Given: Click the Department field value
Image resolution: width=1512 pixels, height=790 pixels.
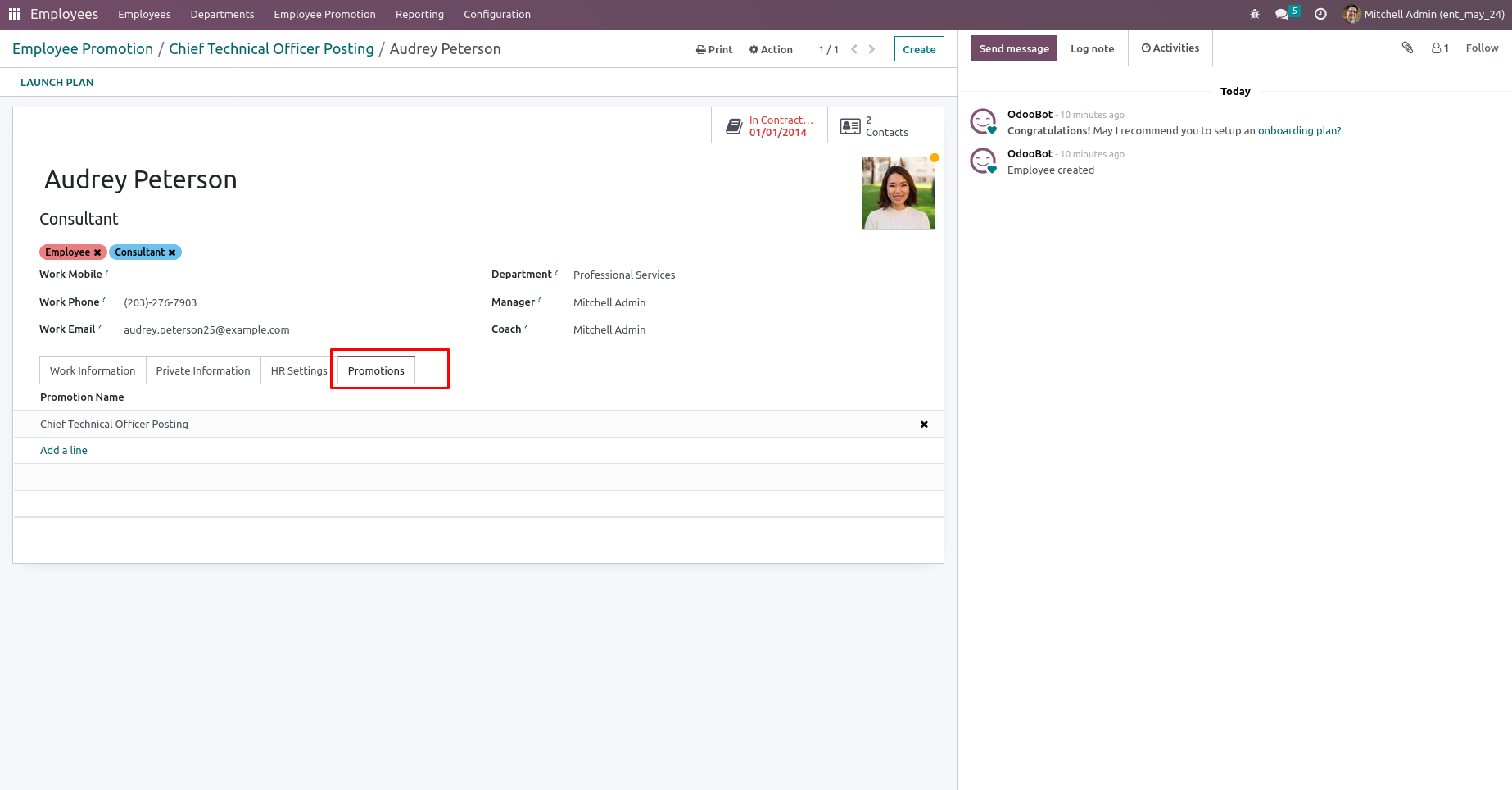Looking at the screenshot, I should (x=624, y=275).
